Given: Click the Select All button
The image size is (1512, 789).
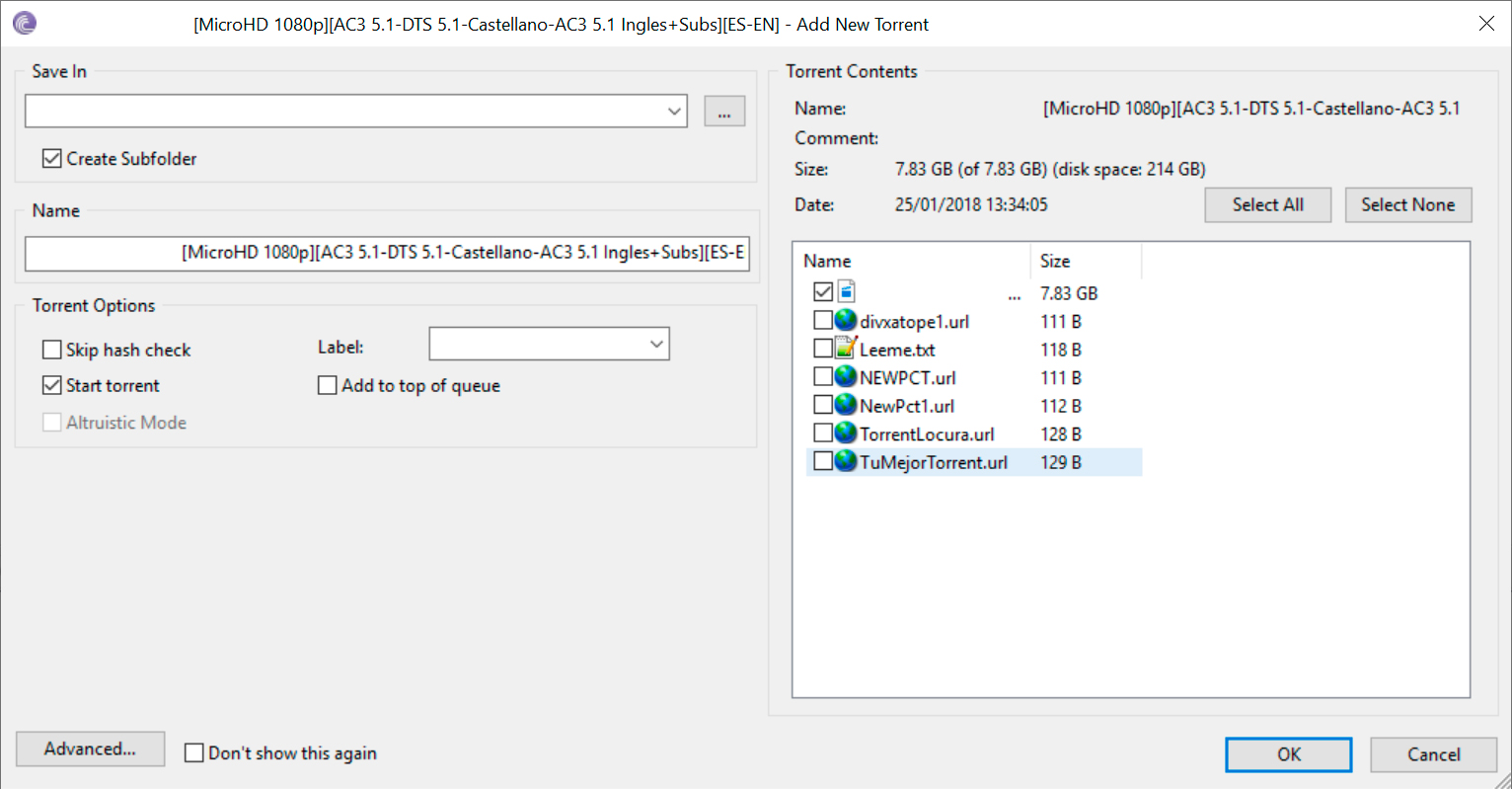Looking at the screenshot, I should [1268, 204].
